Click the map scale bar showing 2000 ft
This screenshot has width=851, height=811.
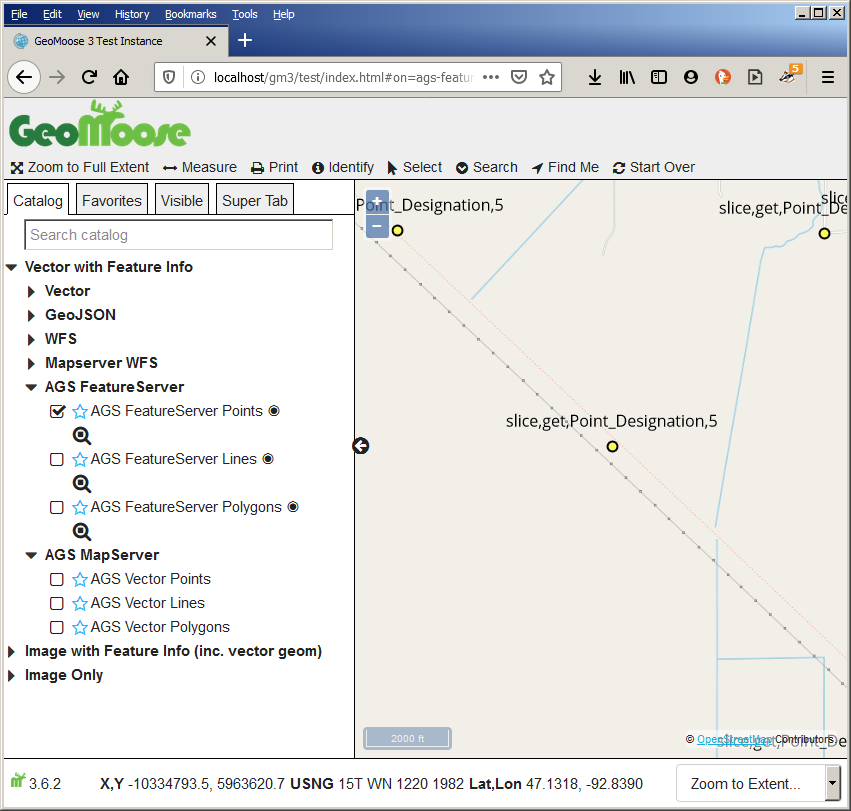coord(407,738)
